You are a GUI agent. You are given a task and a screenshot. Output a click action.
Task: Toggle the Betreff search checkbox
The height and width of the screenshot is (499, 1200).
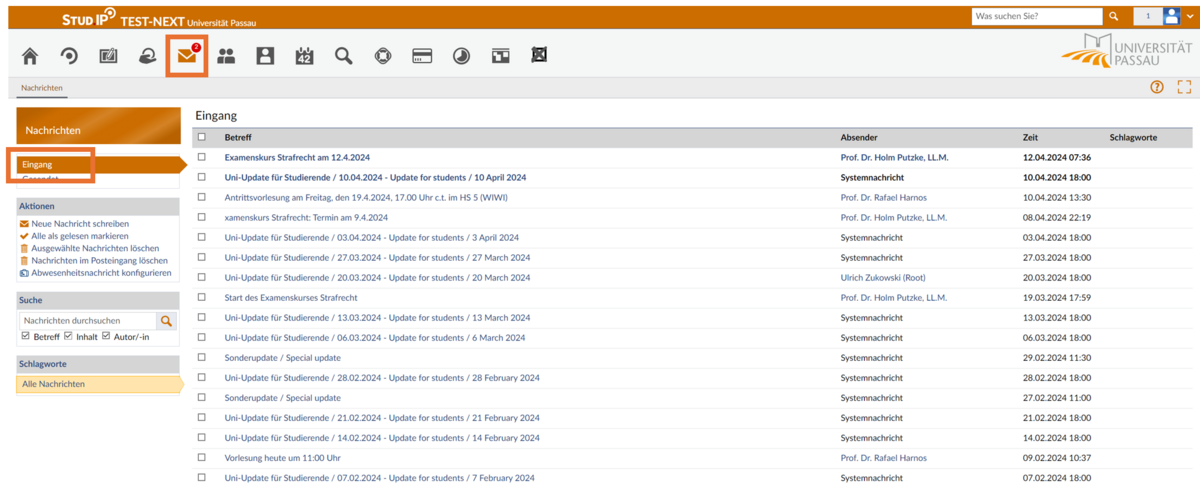(x=26, y=336)
